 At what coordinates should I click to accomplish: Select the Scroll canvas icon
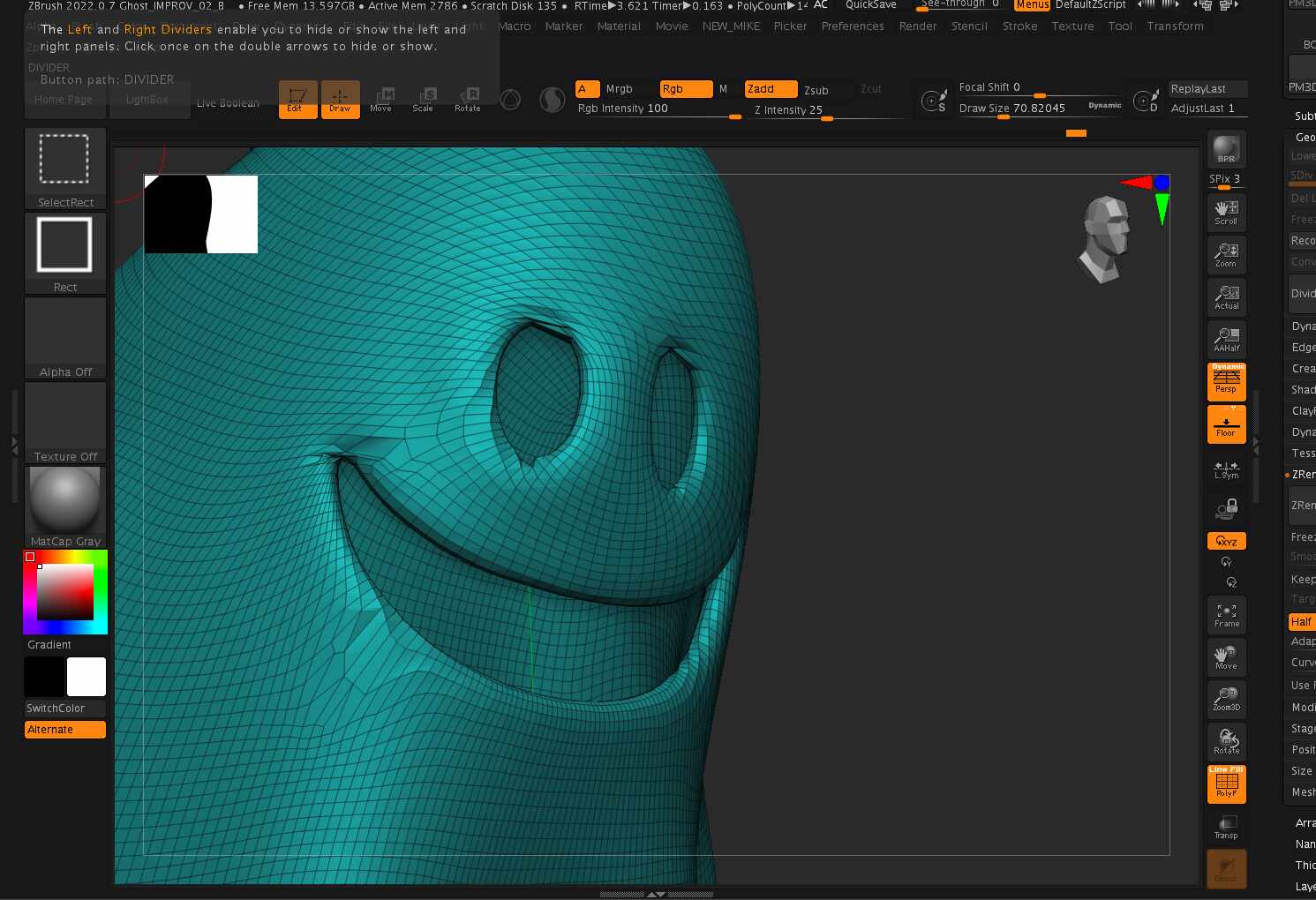pyautogui.click(x=1226, y=213)
